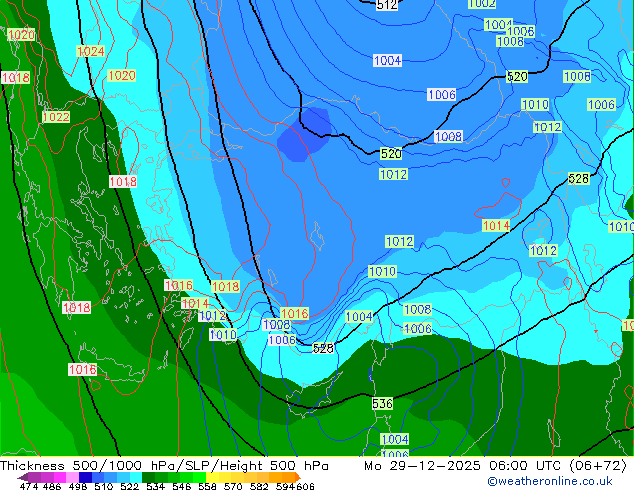Click the 1002 pressure label at the top
The height and width of the screenshot is (490, 634).
[482, 4]
